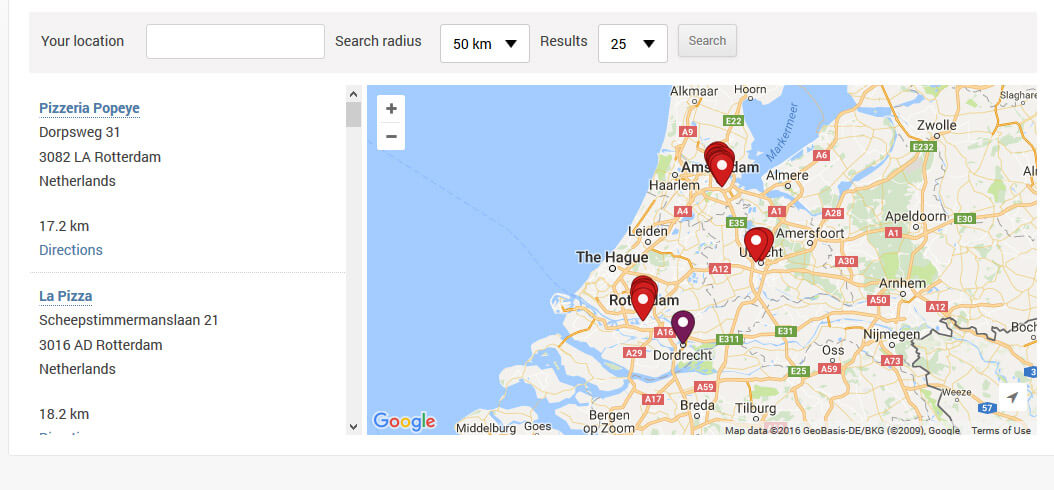Zoom out the map with minus button
This screenshot has height=490, width=1054.
click(391, 136)
